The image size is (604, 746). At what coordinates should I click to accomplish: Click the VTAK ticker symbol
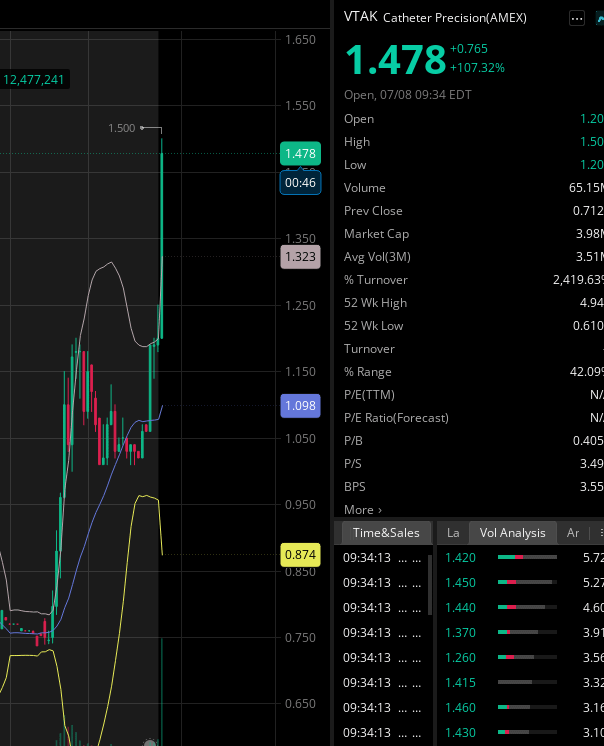click(x=360, y=17)
